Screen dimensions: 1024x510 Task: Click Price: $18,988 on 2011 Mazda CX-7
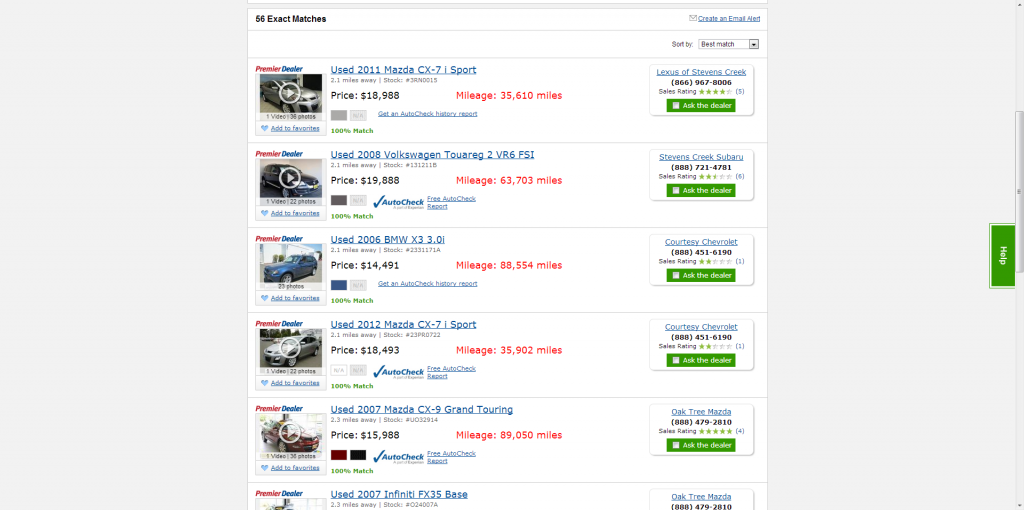365,96
